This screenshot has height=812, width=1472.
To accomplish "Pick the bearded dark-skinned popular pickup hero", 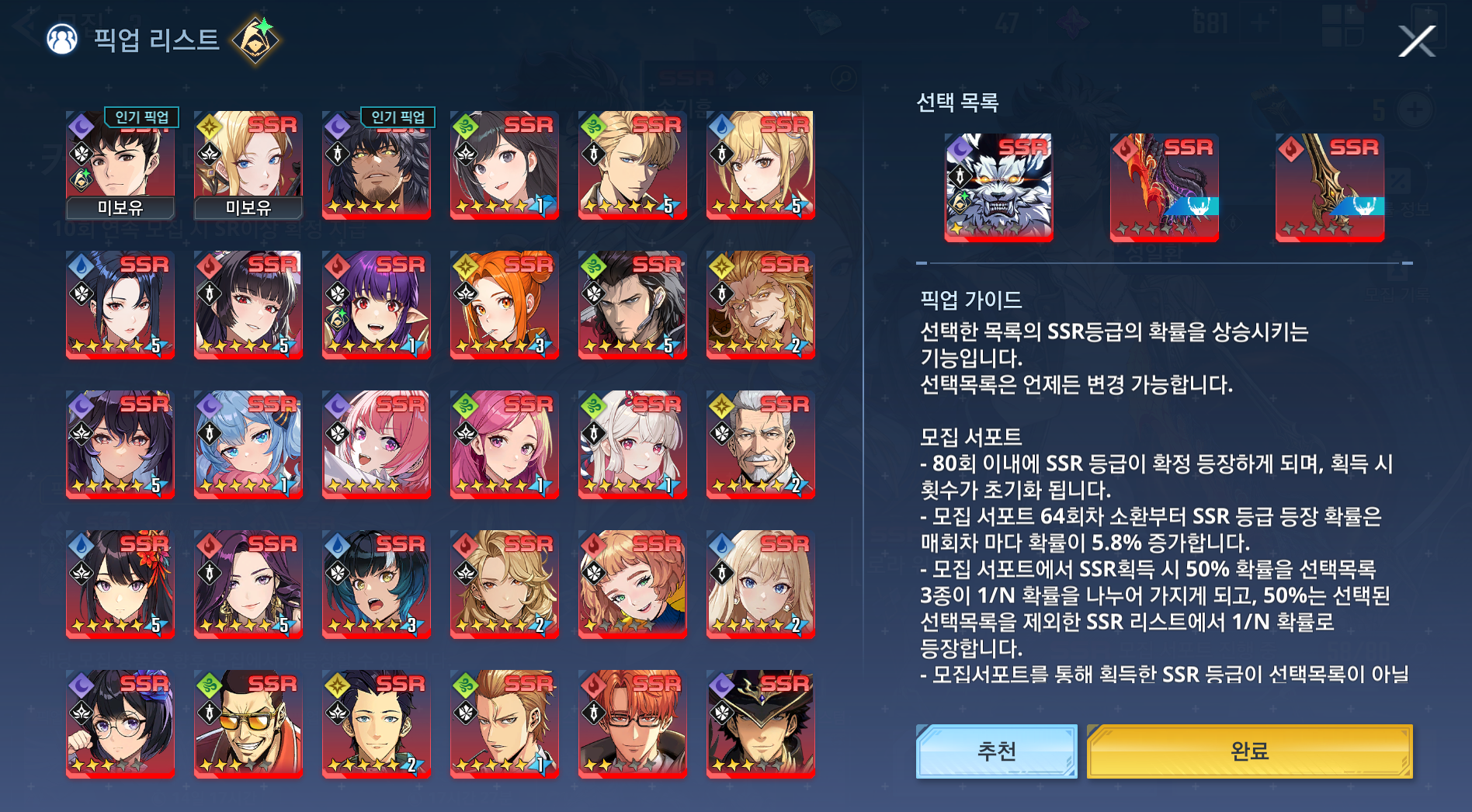I will click(x=377, y=165).
